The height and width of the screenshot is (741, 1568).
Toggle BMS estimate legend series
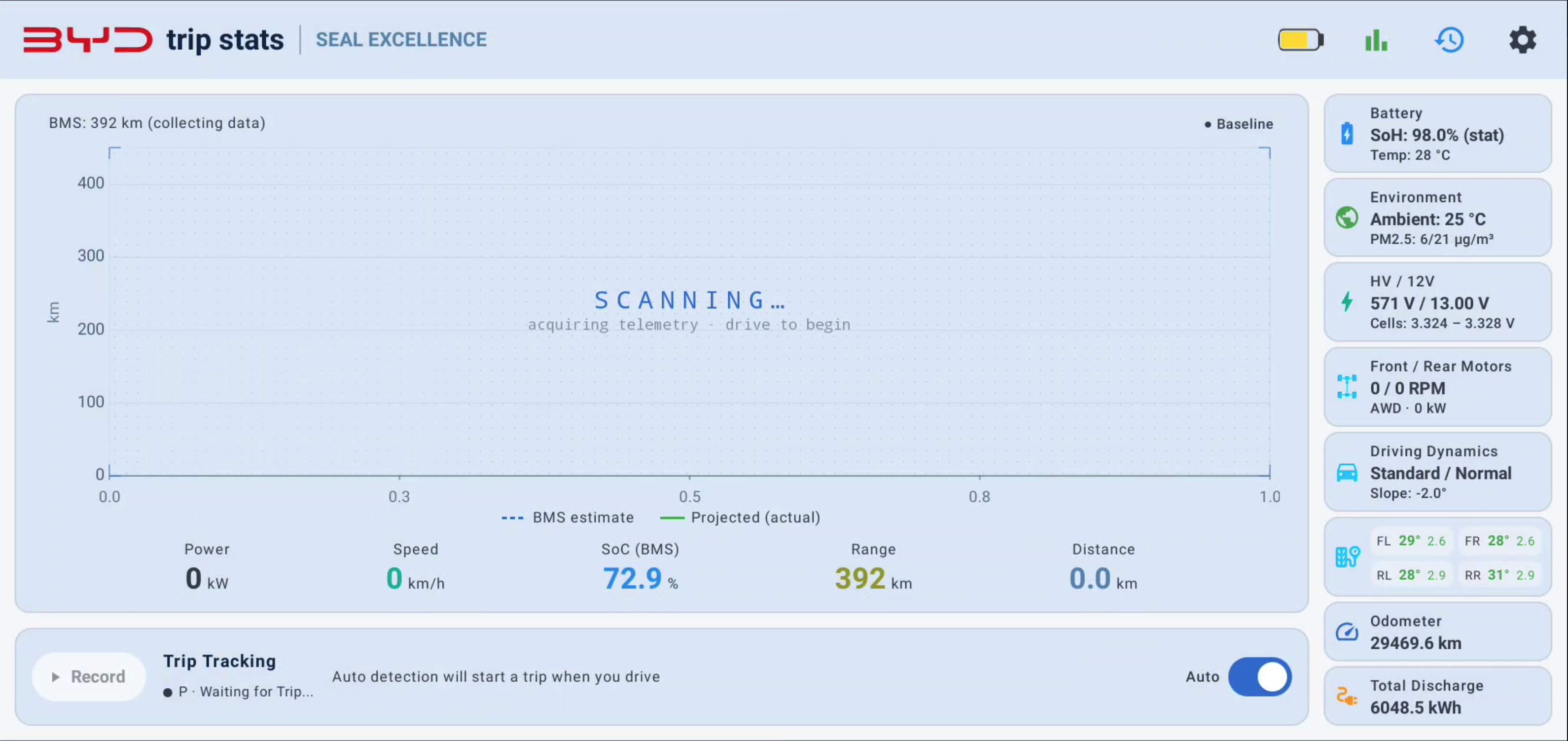coord(568,518)
